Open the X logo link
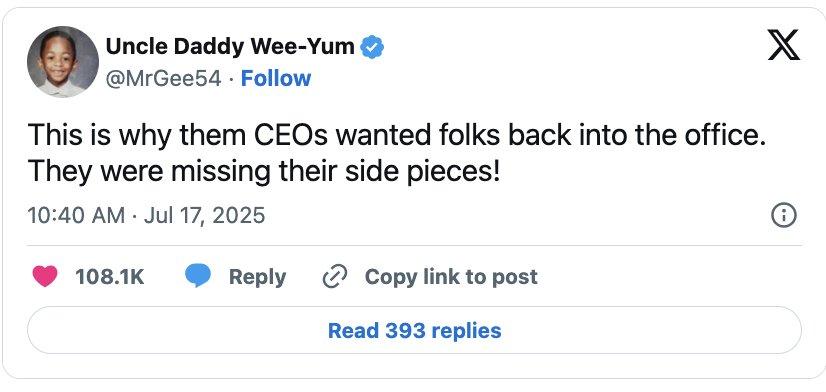 pyautogui.click(x=784, y=45)
